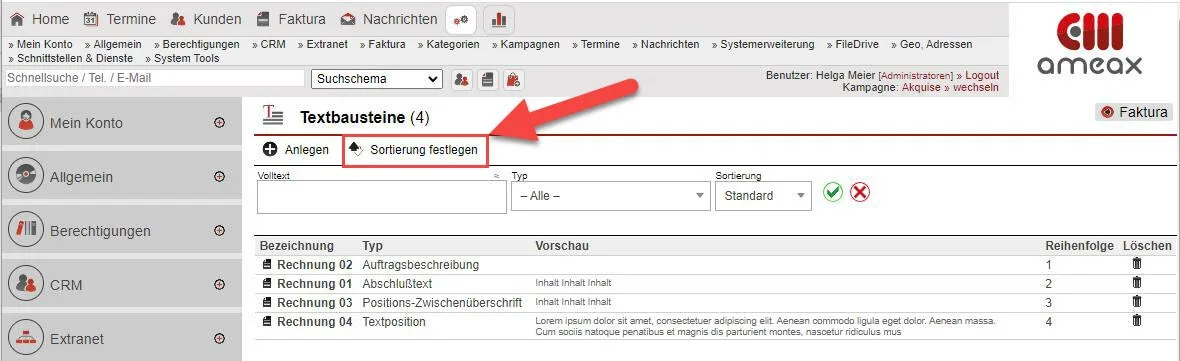The height and width of the screenshot is (361, 1180).
Task: Delete the Rechnung 01 row via trash icon
Action: (x=1136, y=283)
